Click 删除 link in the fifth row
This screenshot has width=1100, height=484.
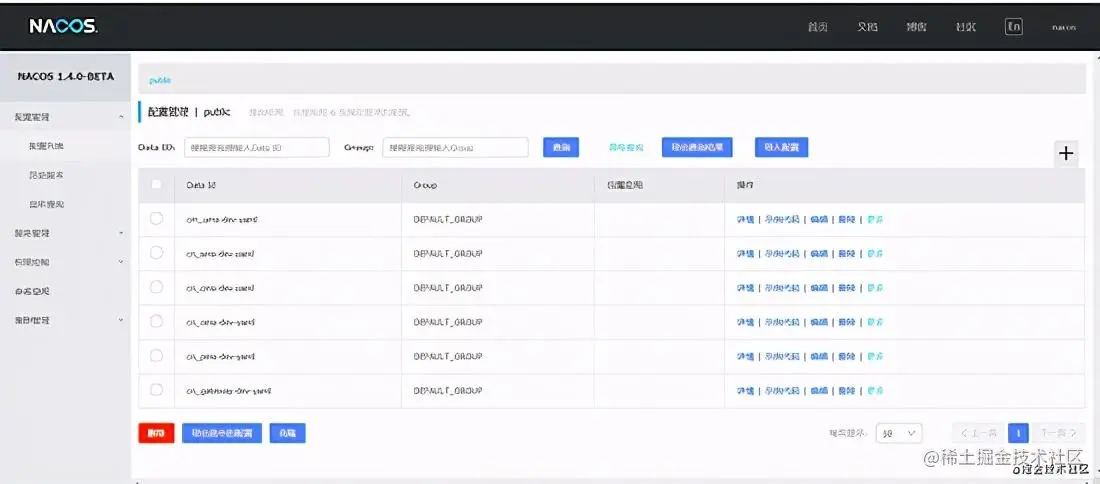[x=847, y=356]
